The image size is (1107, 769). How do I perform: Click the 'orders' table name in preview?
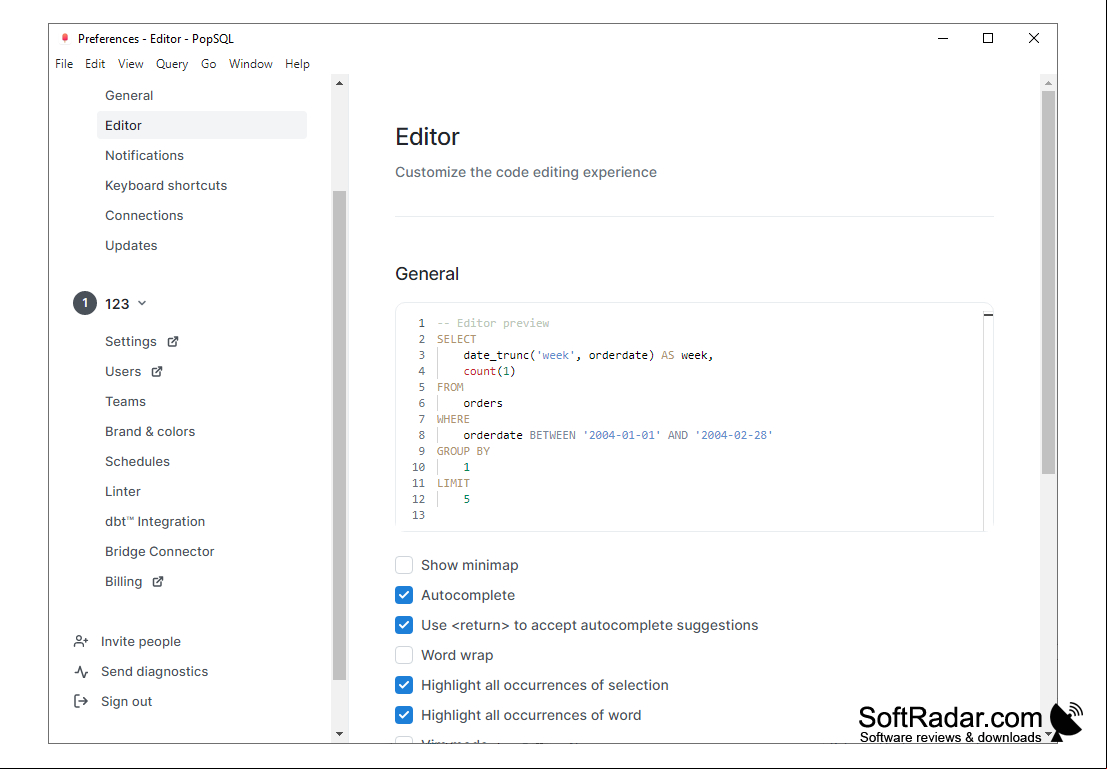pyautogui.click(x=483, y=403)
